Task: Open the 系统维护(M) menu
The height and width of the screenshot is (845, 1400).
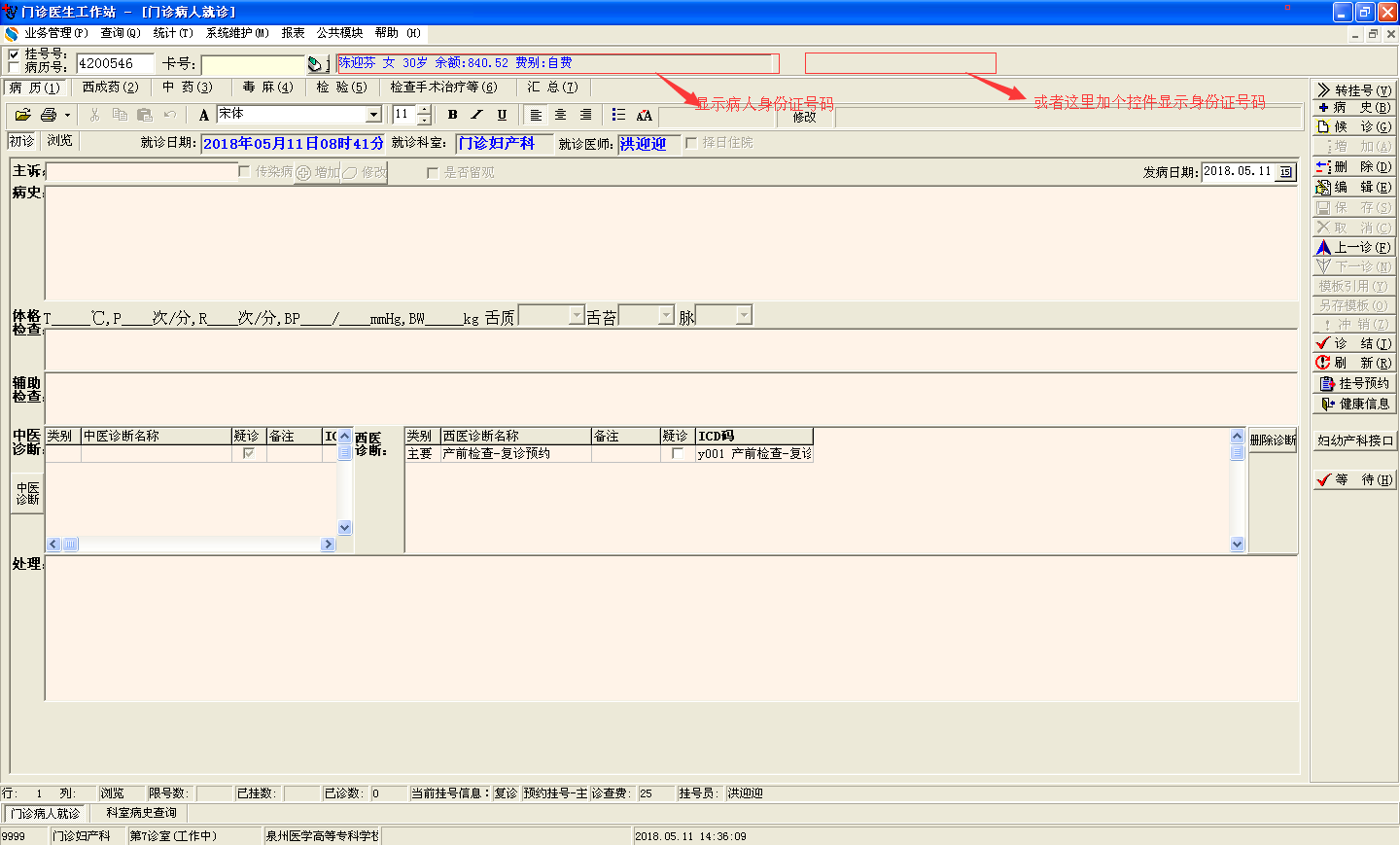Action: click(x=237, y=33)
